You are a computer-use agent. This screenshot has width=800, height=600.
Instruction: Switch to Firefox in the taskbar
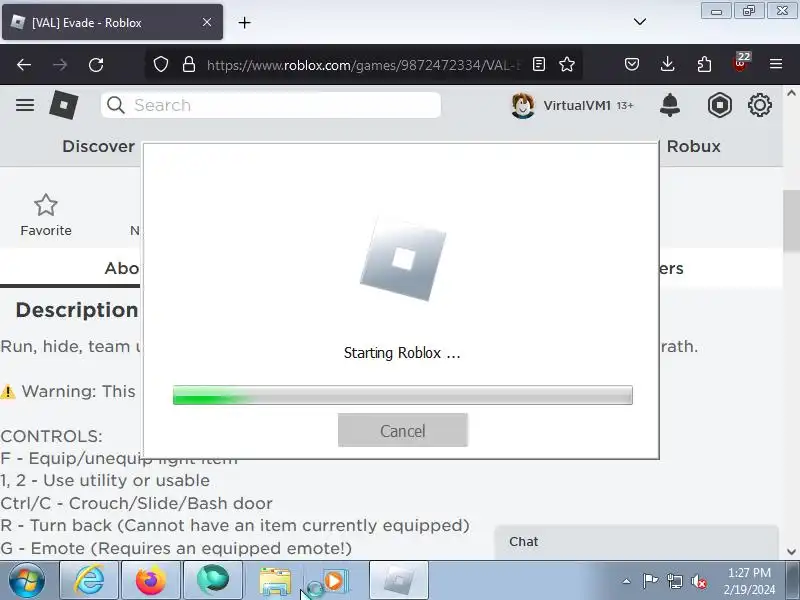pos(151,581)
